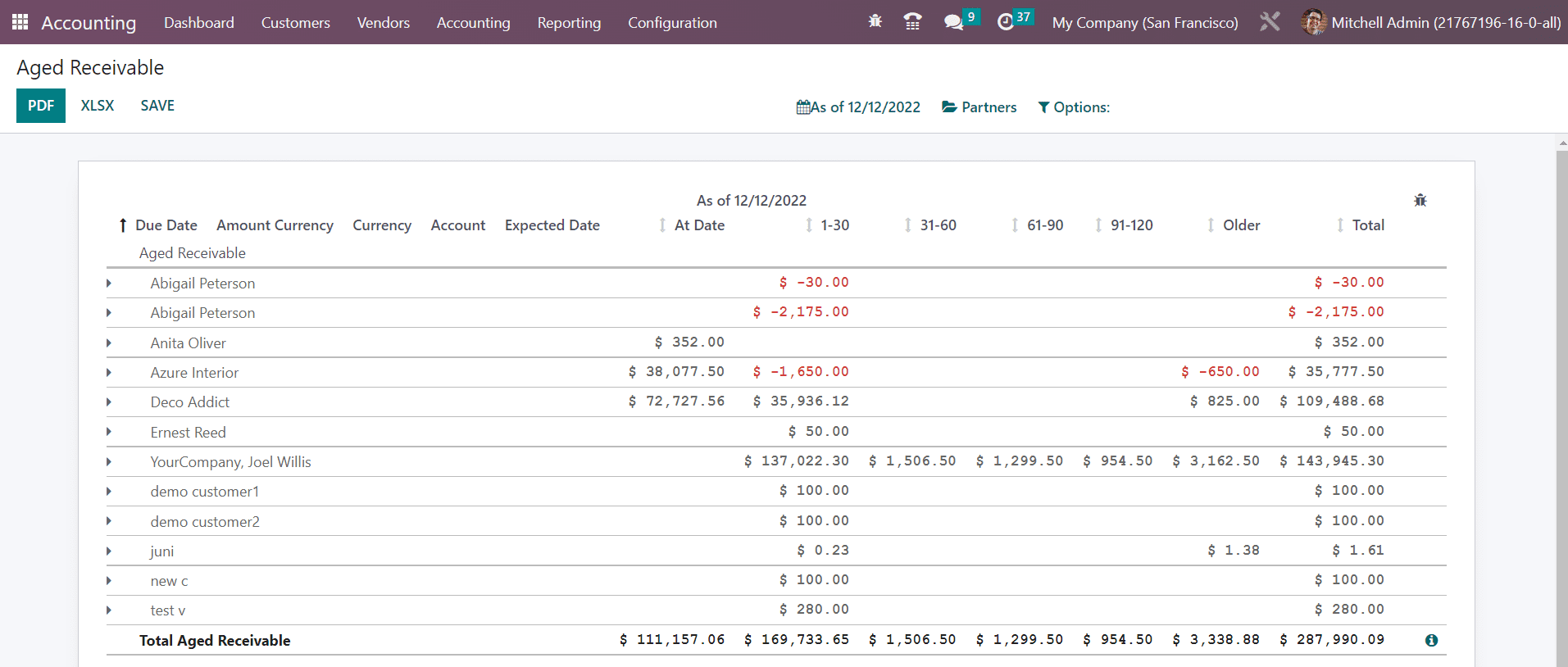Open the conversations chat icon
Image resolution: width=1568 pixels, height=667 pixels.
click(x=953, y=22)
